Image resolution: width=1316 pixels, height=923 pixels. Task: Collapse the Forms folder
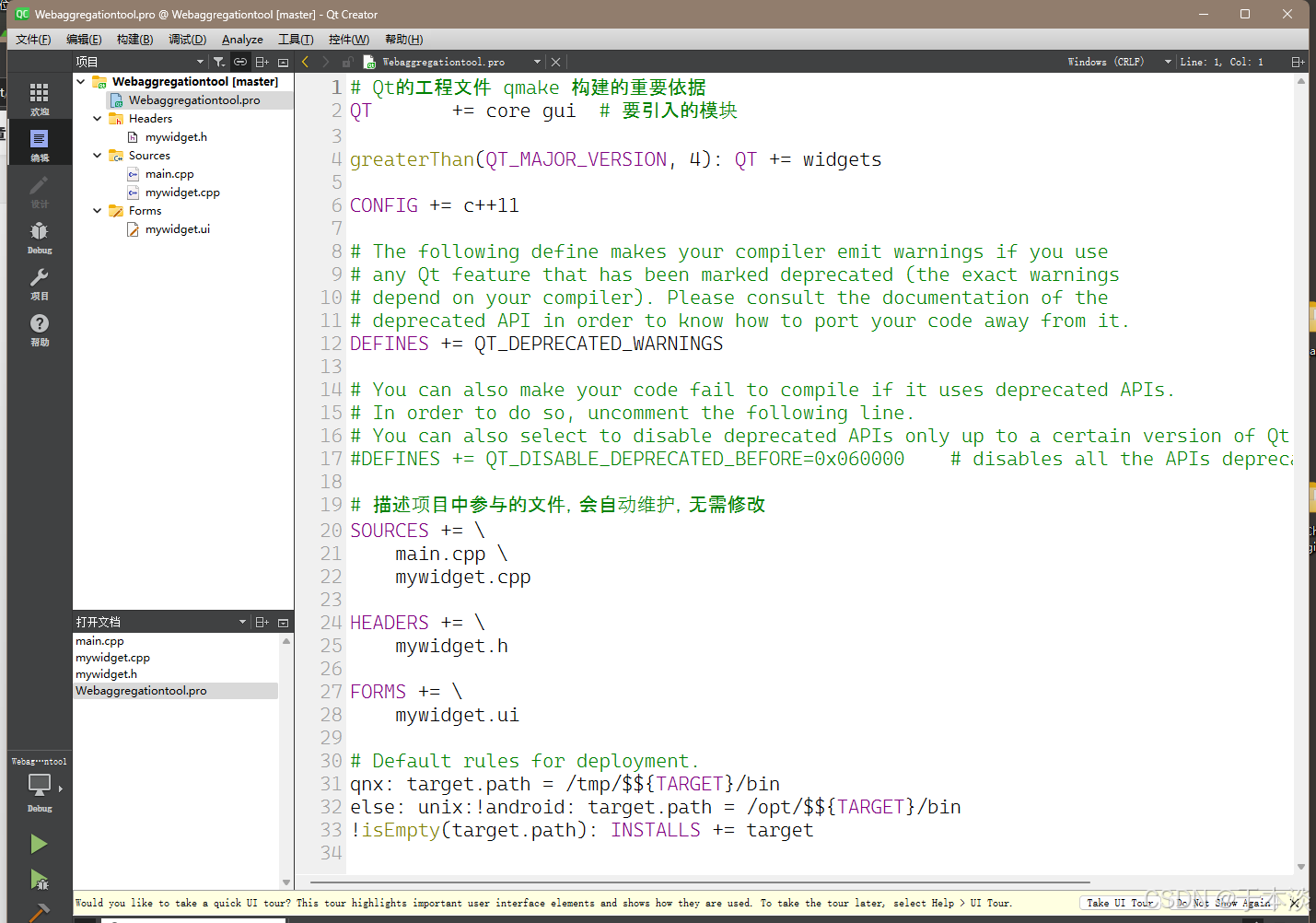click(x=98, y=210)
